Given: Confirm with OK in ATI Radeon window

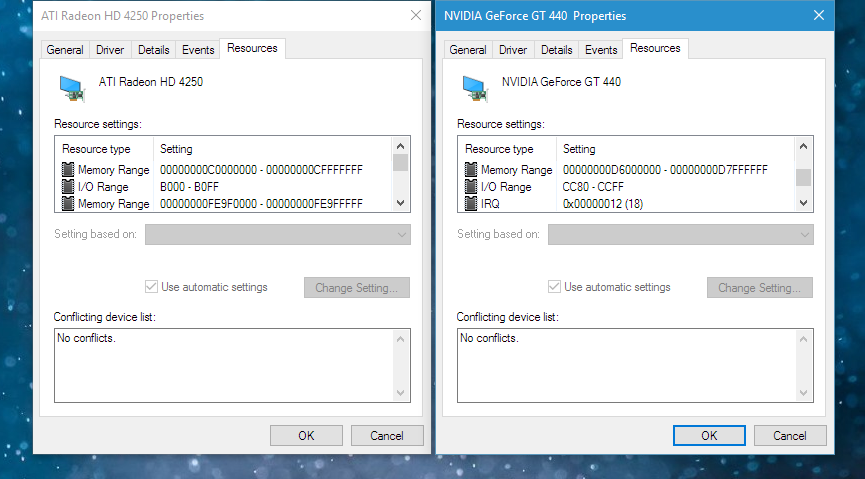Looking at the screenshot, I should [306, 435].
